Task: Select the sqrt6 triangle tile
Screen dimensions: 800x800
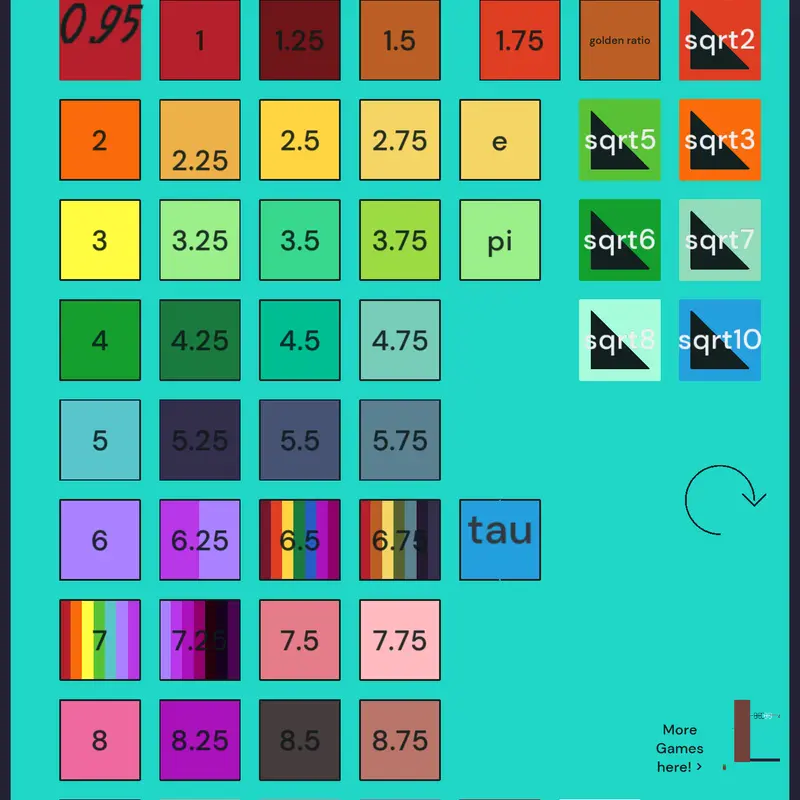Action: click(x=619, y=240)
